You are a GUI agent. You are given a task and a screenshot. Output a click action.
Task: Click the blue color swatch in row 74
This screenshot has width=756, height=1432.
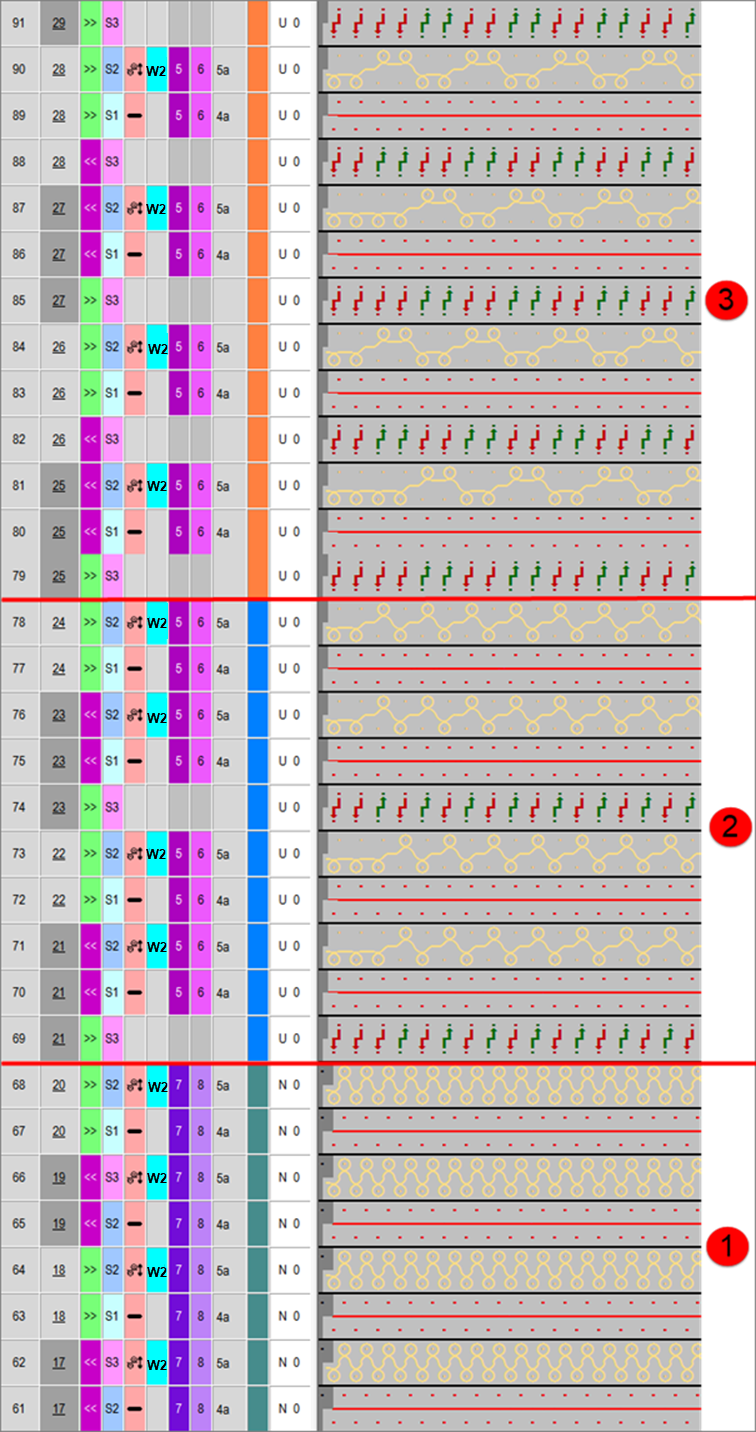point(257,808)
